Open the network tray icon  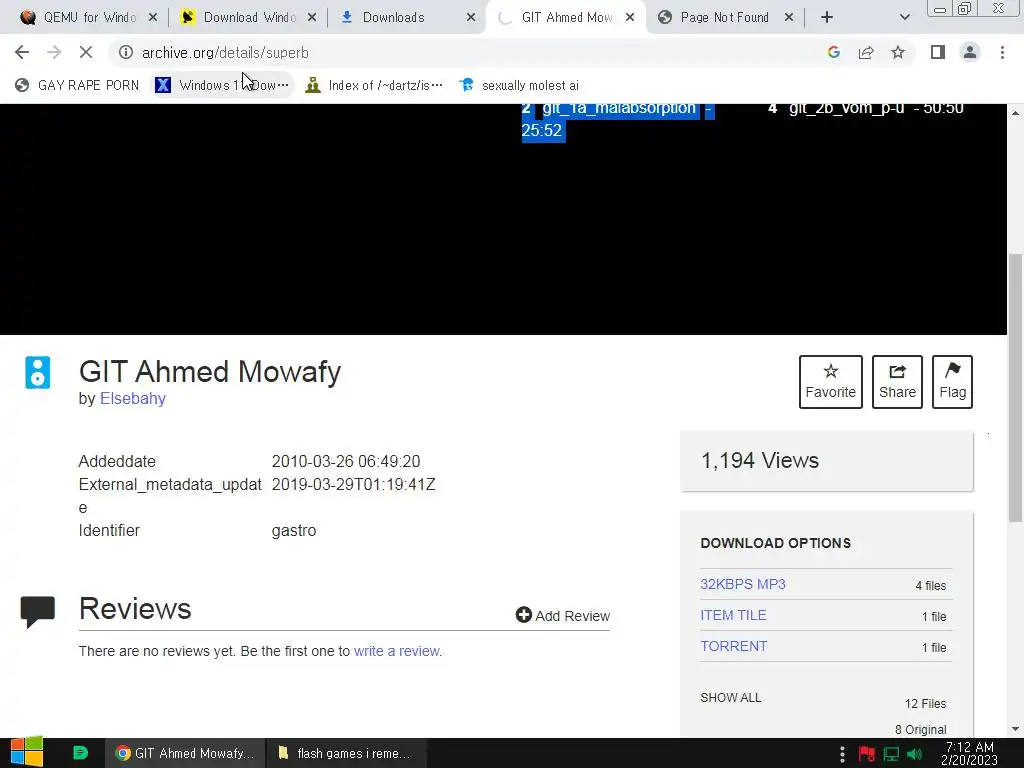(891, 754)
